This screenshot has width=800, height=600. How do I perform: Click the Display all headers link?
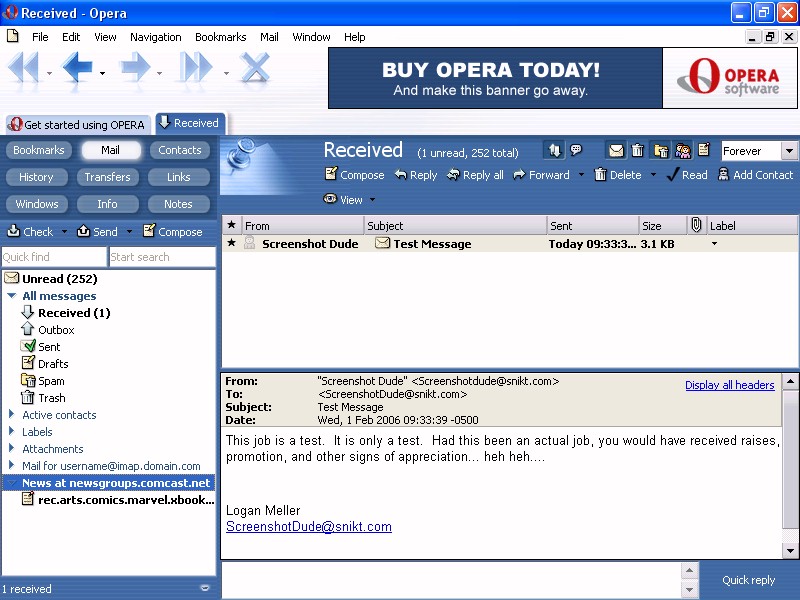tap(730, 385)
